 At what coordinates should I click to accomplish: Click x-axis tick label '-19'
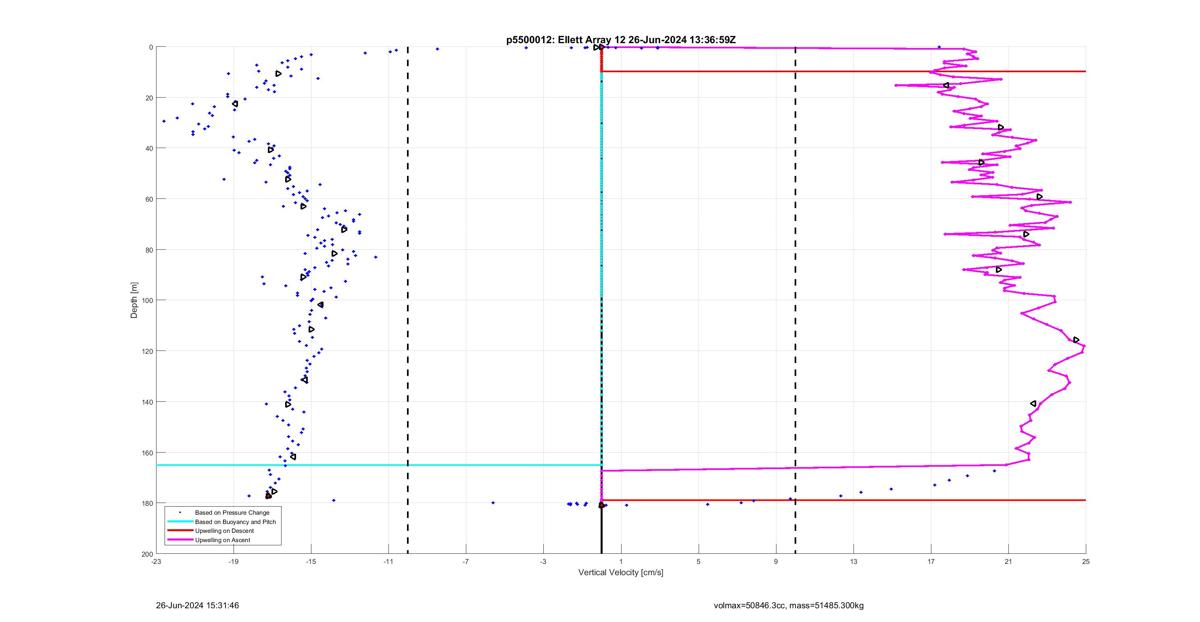pyautogui.click(x=234, y=562)
